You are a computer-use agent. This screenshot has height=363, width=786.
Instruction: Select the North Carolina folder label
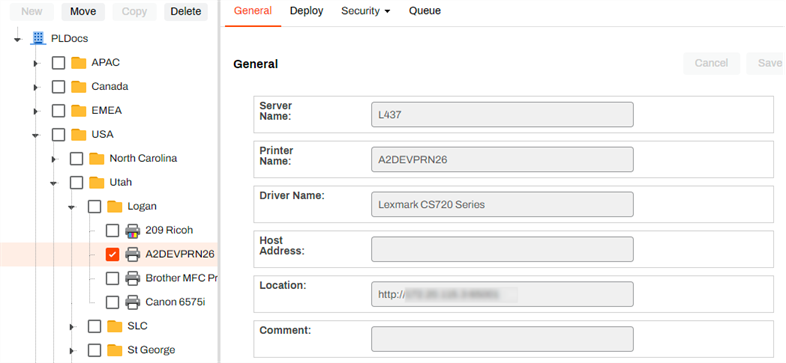143,158
